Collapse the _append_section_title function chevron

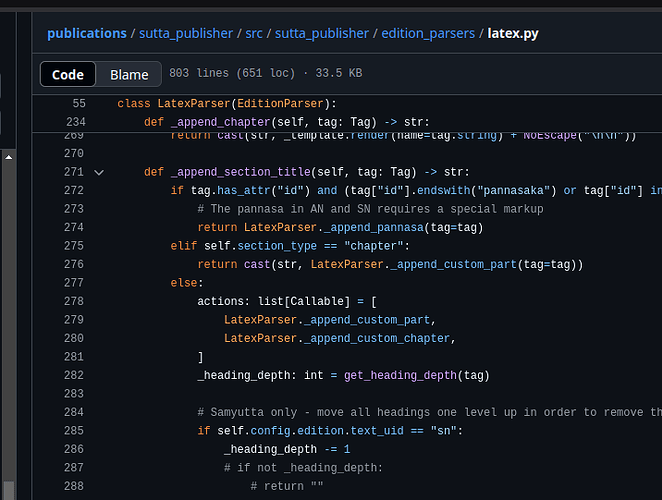click(99, 172)
